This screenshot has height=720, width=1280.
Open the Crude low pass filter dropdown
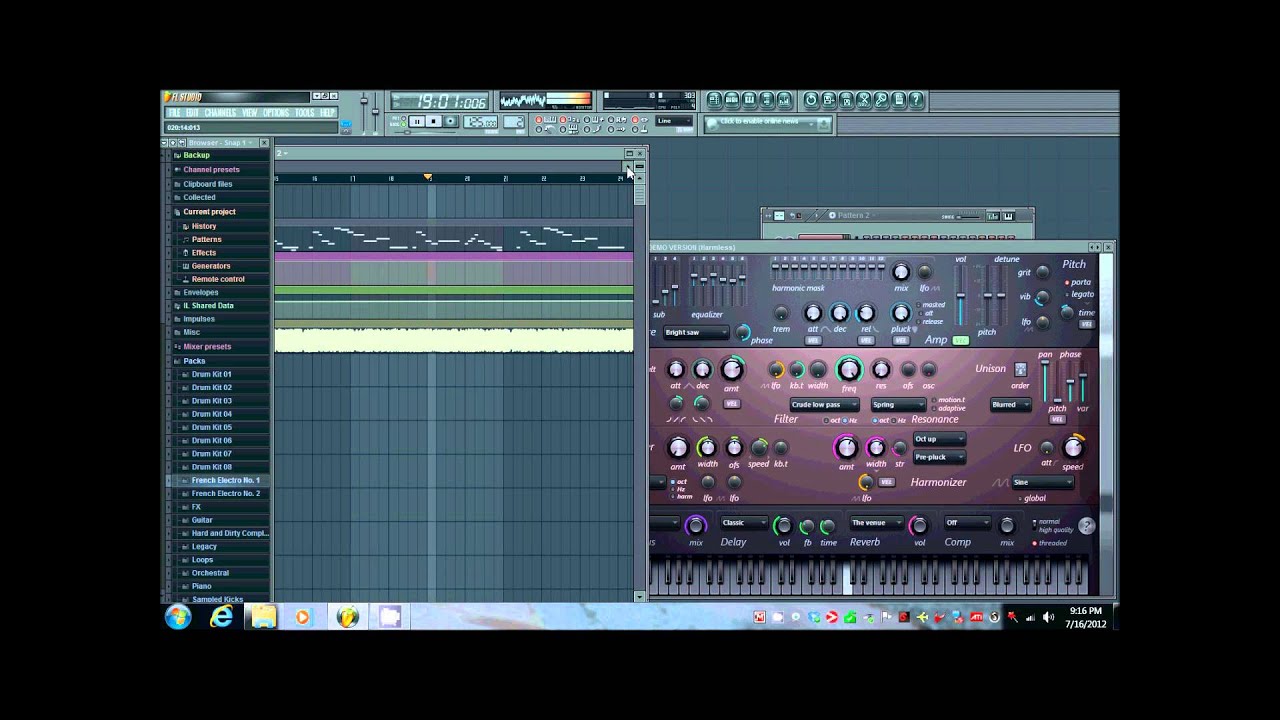825,405
